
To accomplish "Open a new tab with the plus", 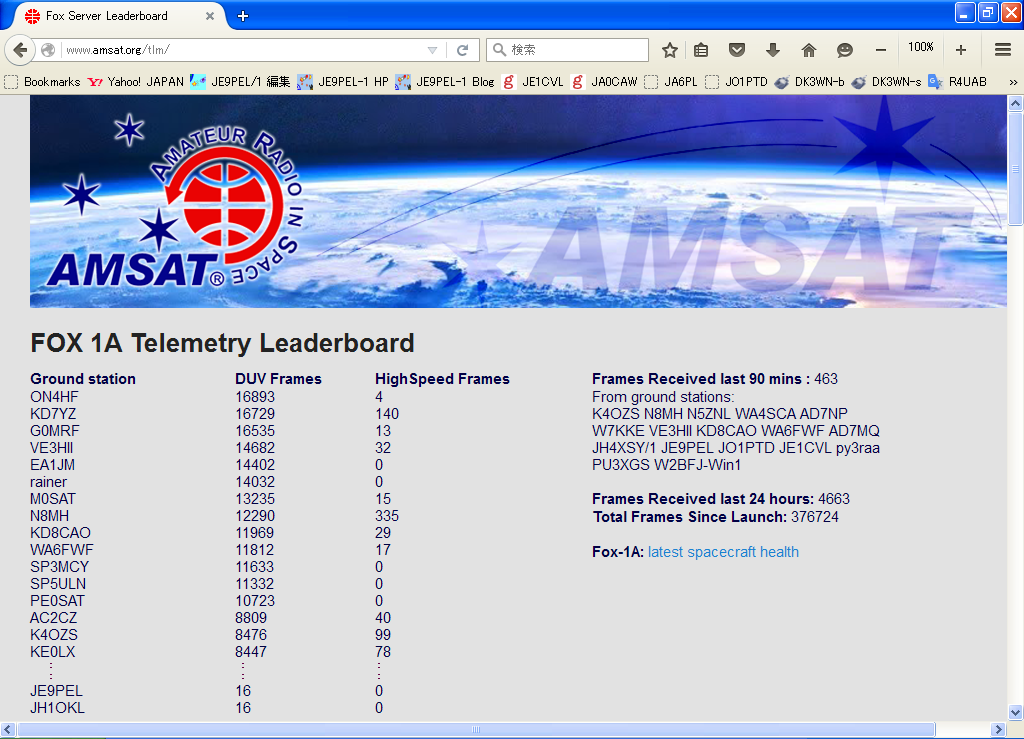I will [243, 16].
